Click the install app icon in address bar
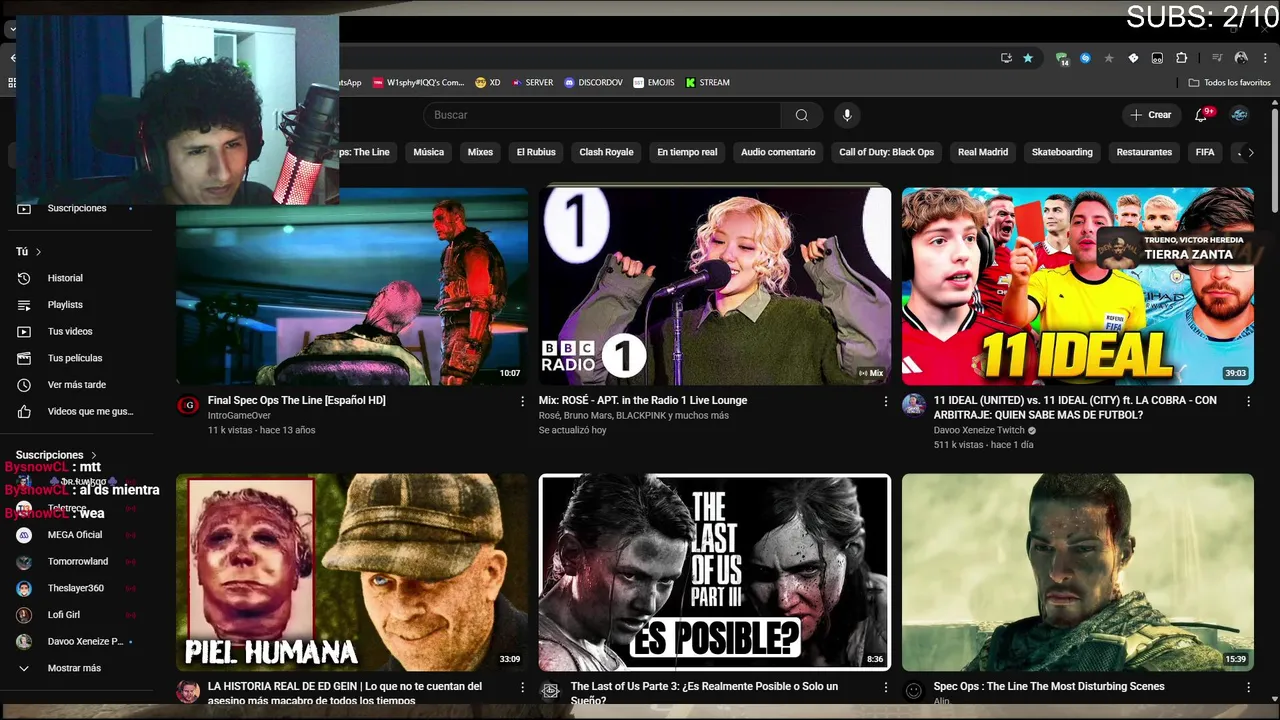Viewport: 1280px width, 720px height. (1006, 58)
